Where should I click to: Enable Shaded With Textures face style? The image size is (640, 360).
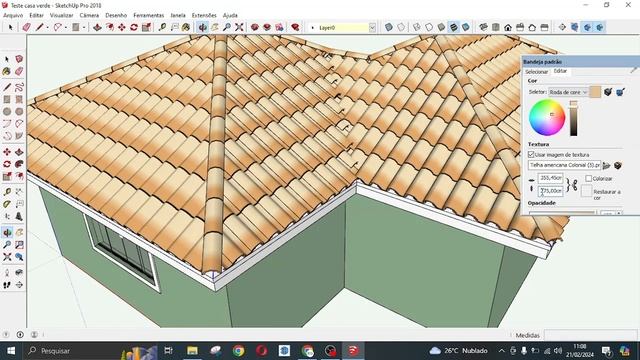pyautogui.click(x=453, y=27)
